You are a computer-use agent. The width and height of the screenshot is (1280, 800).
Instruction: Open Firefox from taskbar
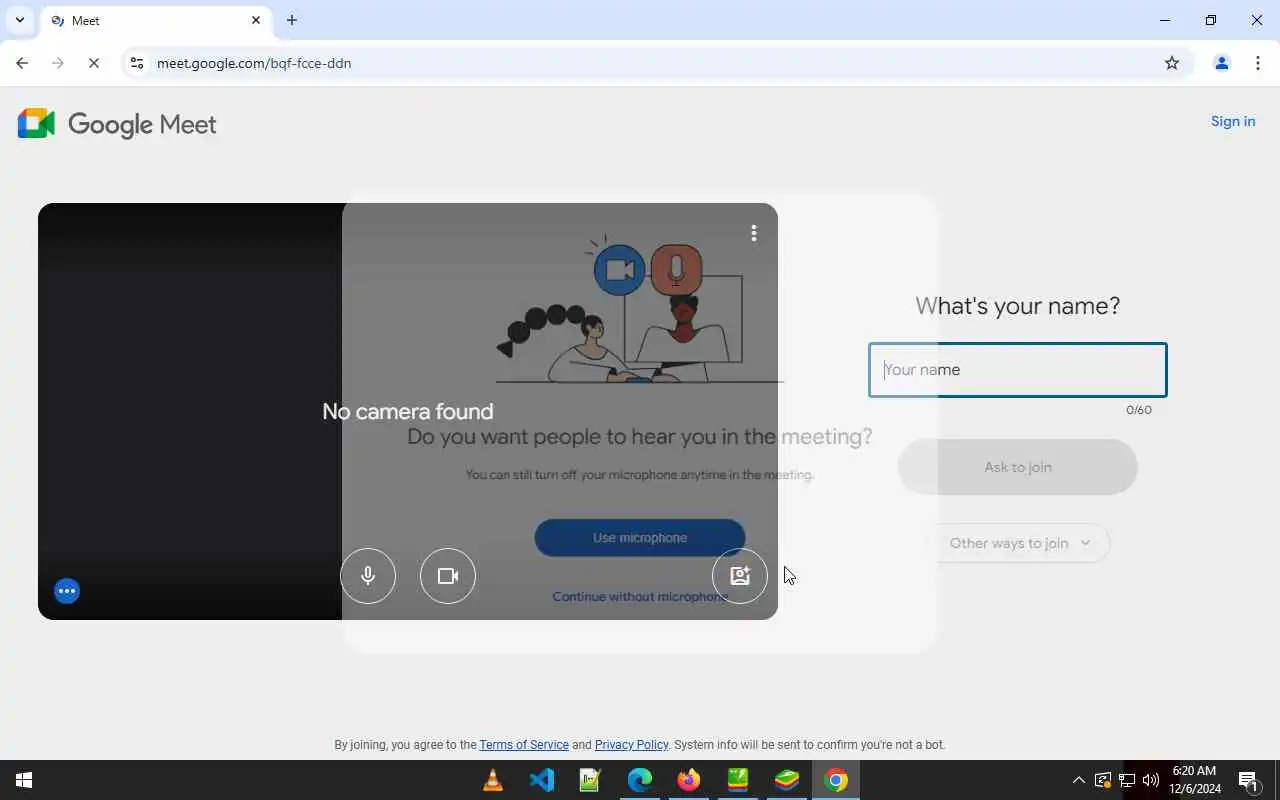[x=689, y=780]
